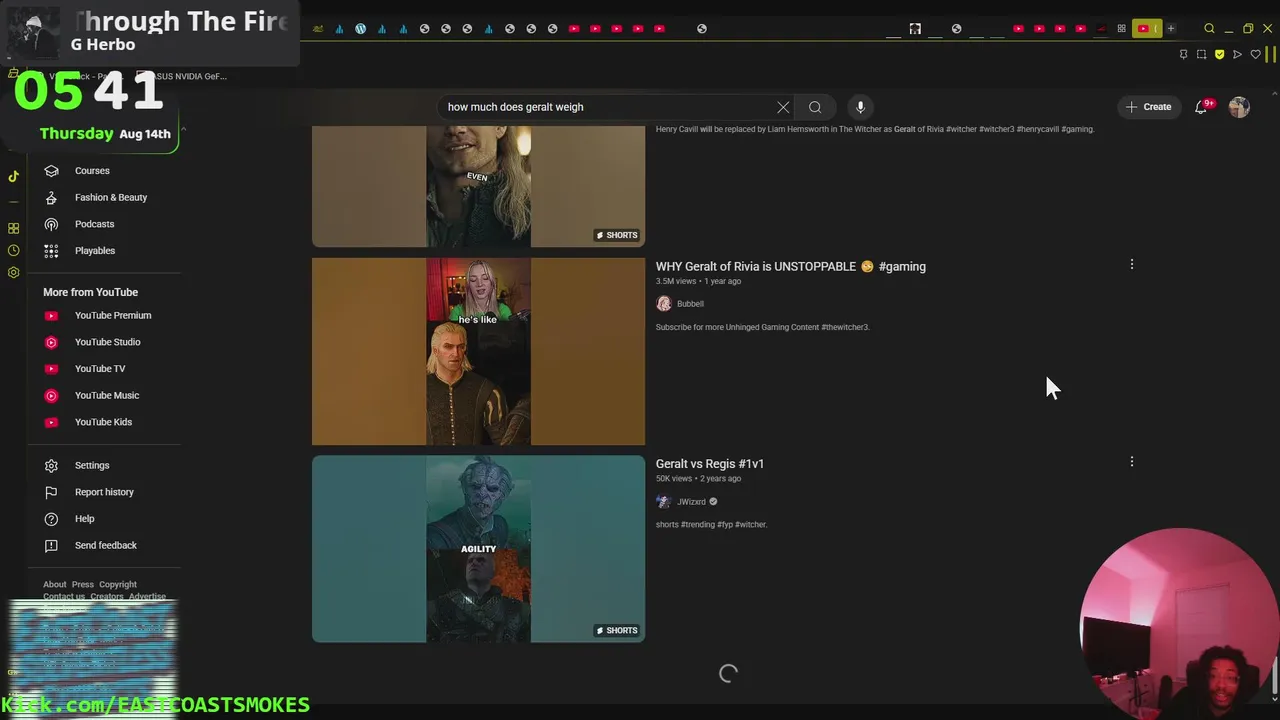This screenshot has height=720, width=1280.
Task: Click the magnifier search button
Action: pos(815,107)
